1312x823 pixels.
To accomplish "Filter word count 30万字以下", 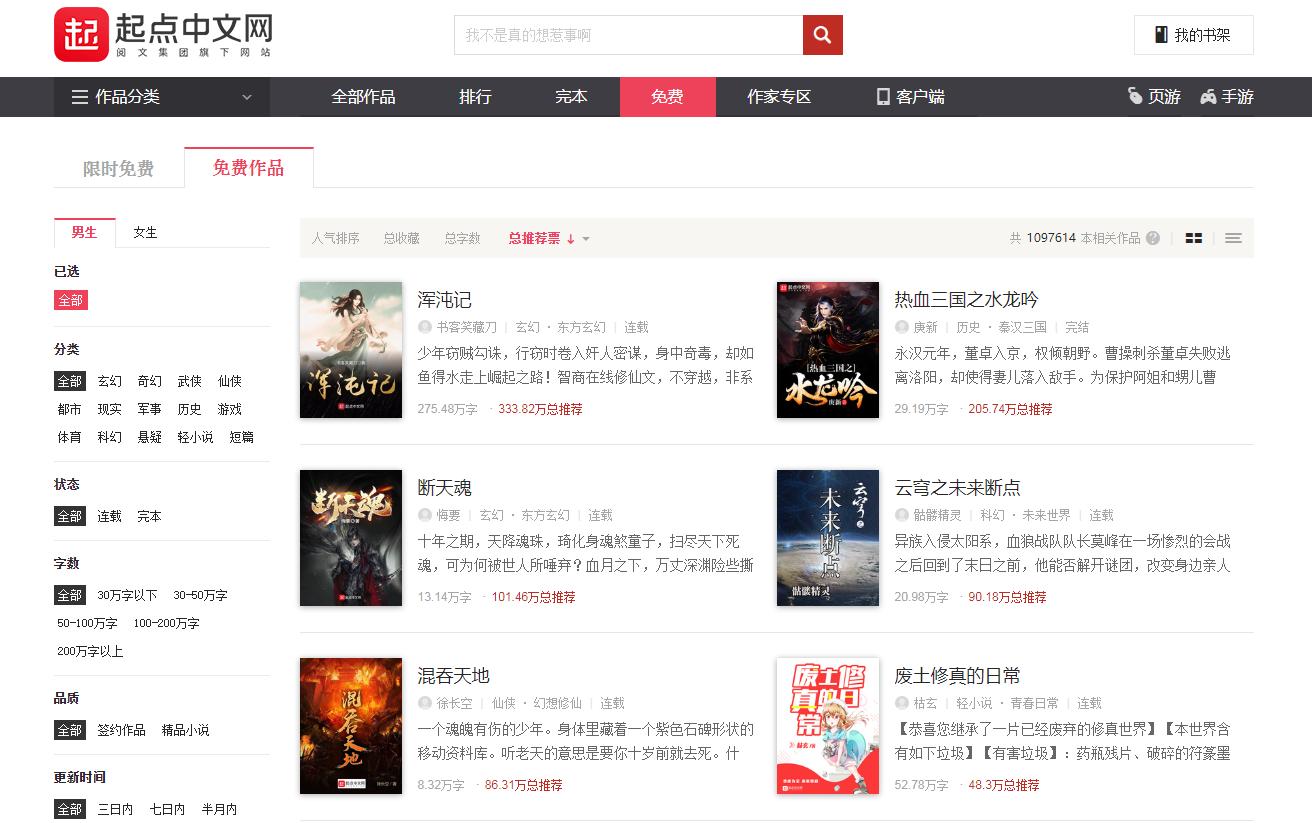I will [128, 595].
